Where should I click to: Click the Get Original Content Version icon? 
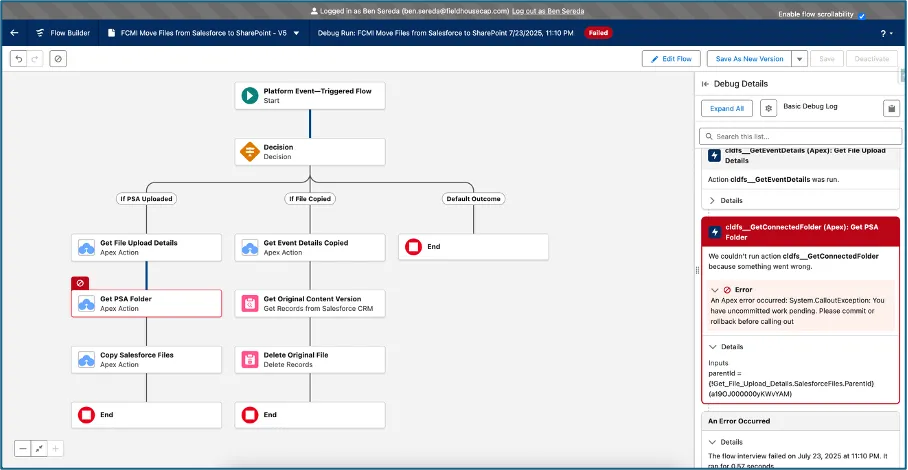(249, 303)
